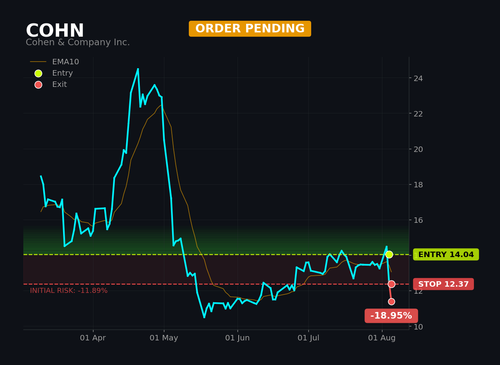This screenshot has height=365, width=500.
Task: Click the Entry legend label
Action: pyautogui.click(x=62, y=73)
